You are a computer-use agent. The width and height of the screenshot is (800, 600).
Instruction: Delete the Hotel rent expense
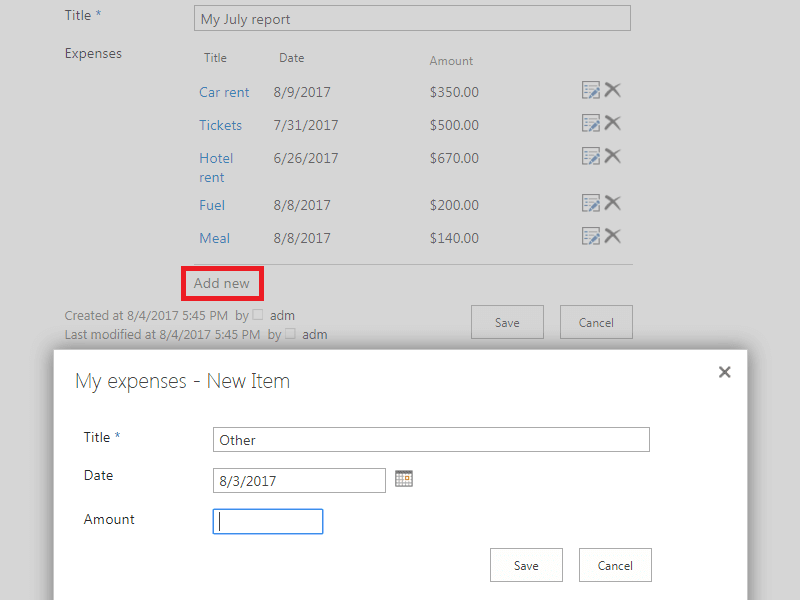[x=613, y=157]
